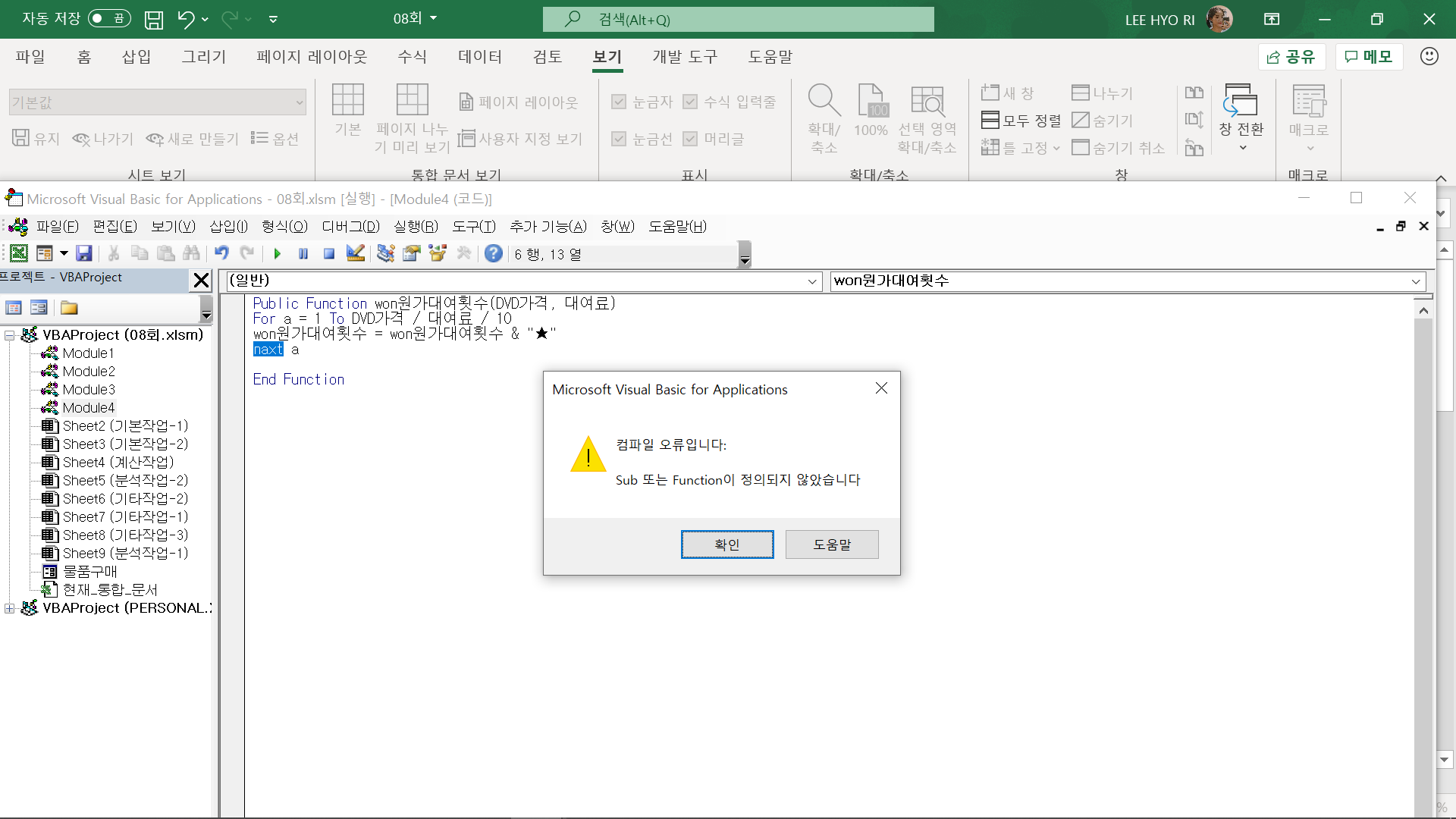Open the (일반) object dropdown
The width and height of the screenshot is (1456, 819).
tap(812, 281)
